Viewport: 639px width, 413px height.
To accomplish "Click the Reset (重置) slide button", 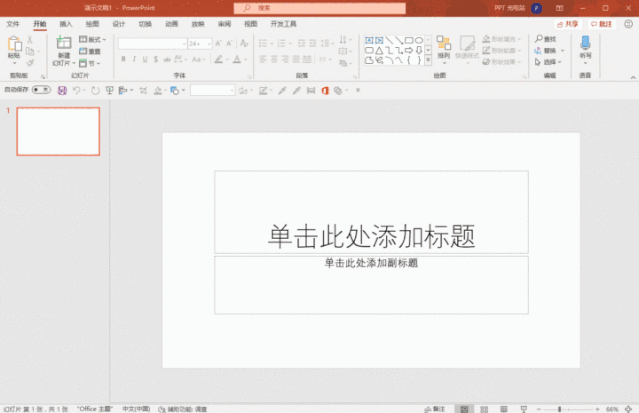I will coord(90,51).
